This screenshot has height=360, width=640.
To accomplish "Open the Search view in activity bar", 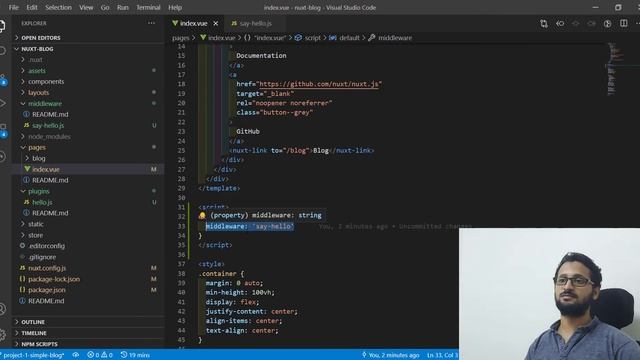I will [x=2, y=51].
